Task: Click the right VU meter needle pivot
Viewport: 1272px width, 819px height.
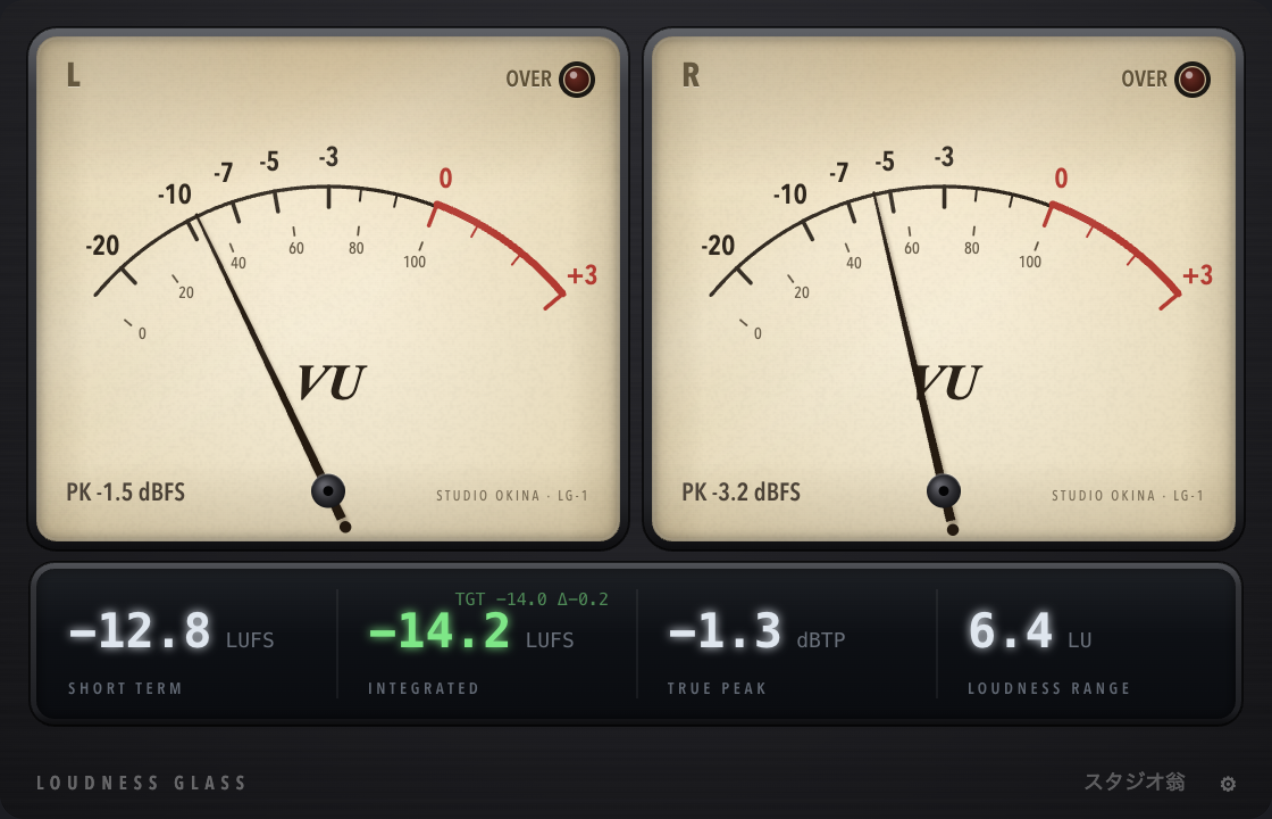Action: (x=943, y=491)
